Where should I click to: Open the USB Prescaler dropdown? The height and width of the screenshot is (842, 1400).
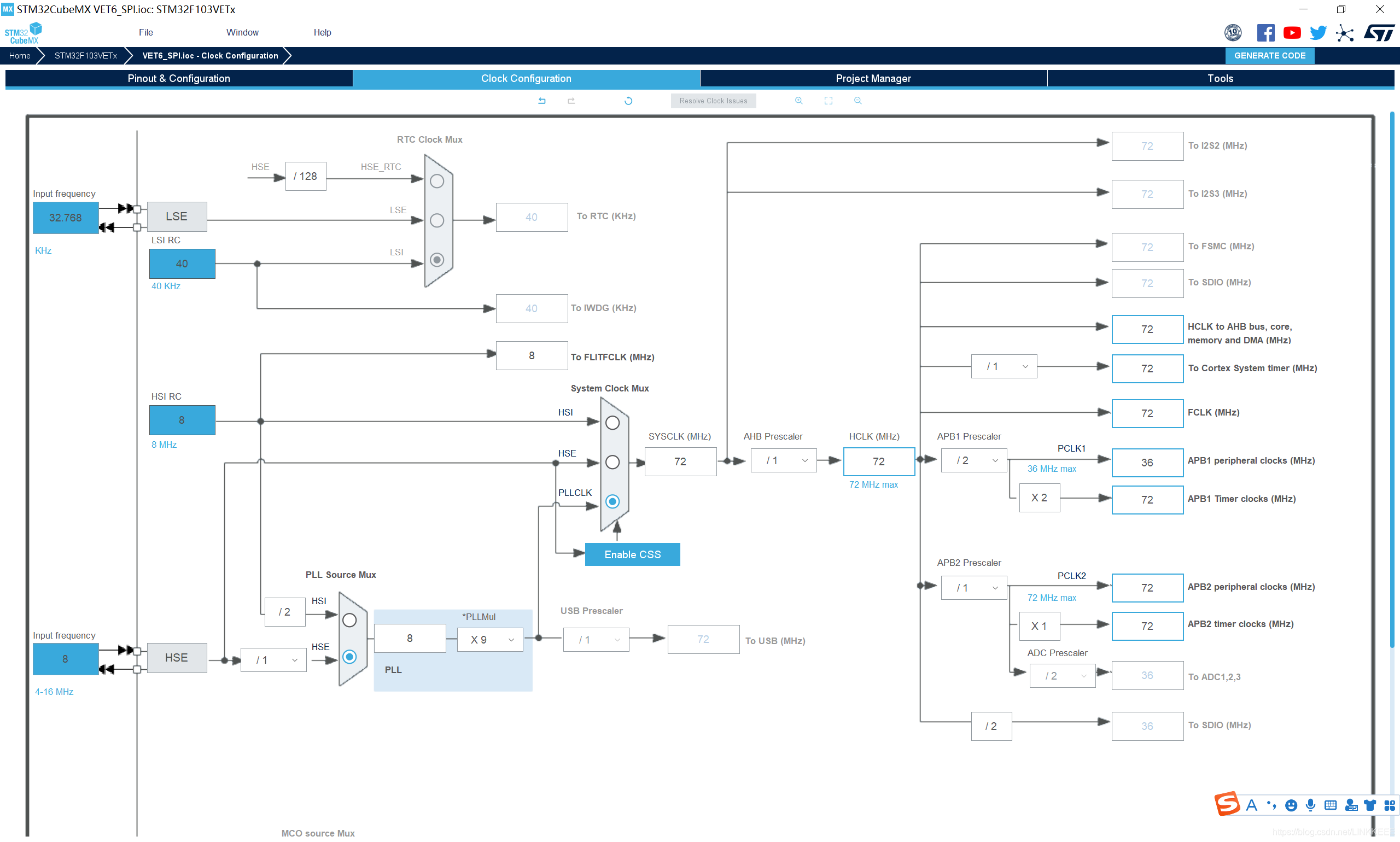click(596, 640)
